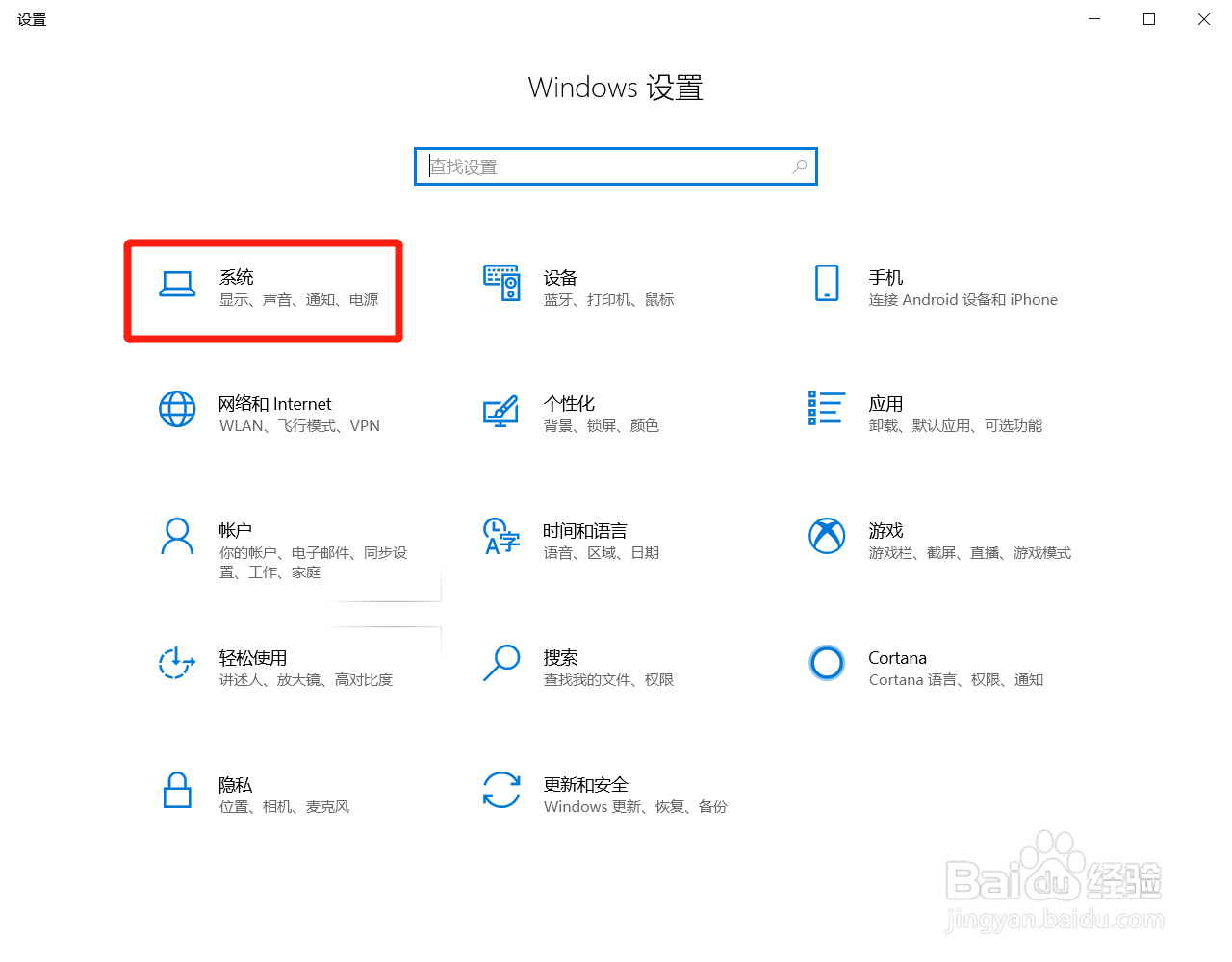The image size is (1232, 962).
Task: Click the text 蓝牙、打印机、鼠标
Action: coord(609,300)
